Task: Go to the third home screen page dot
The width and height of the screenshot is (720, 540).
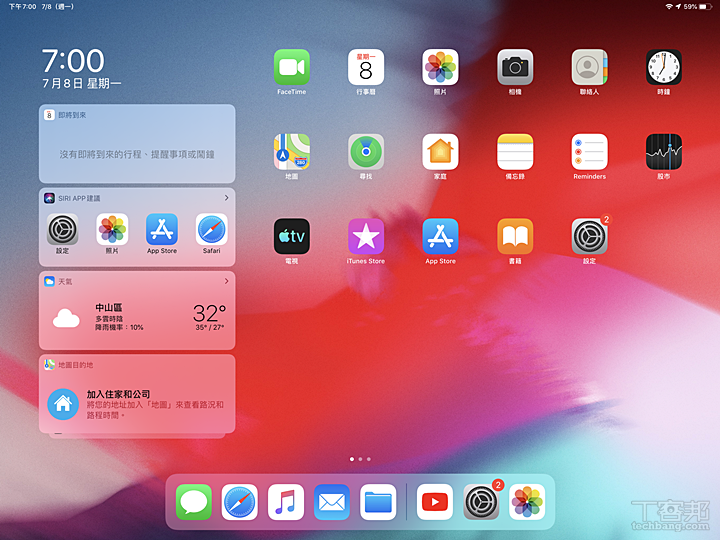Action: point(369,459)
